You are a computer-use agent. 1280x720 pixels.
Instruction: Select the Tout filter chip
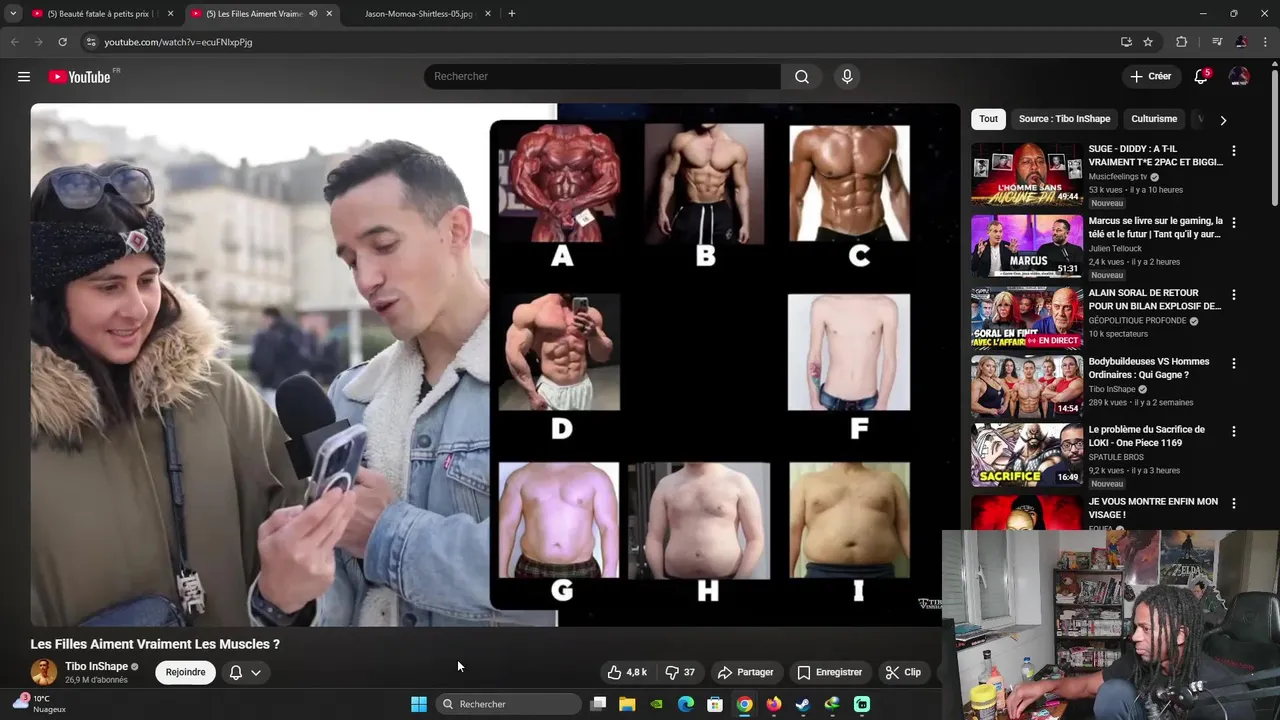(x=988, y=119)
